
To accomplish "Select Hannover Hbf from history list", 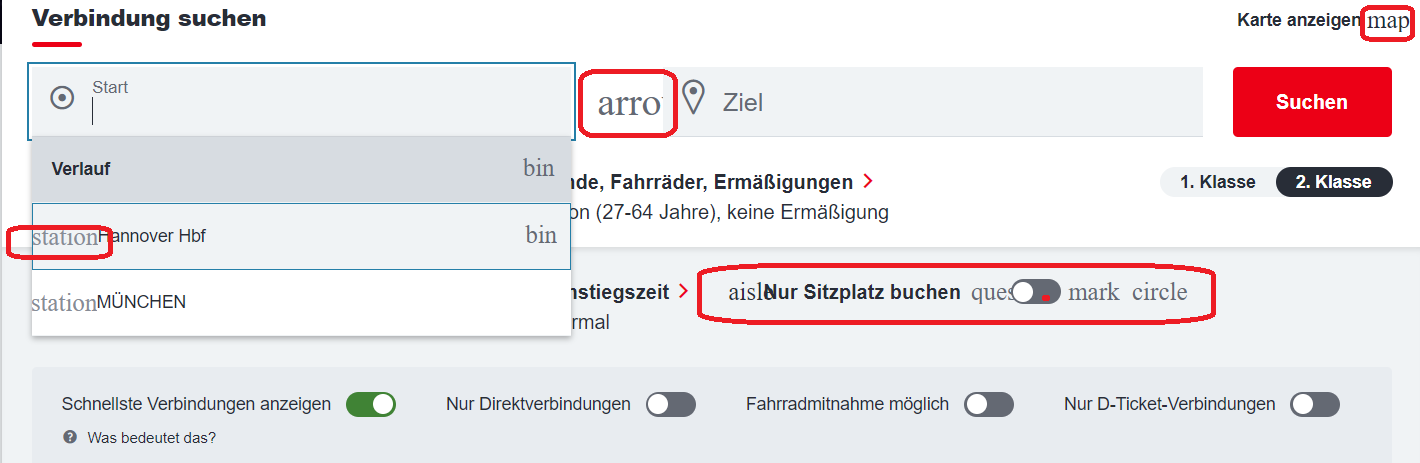I will coord(302,236).
